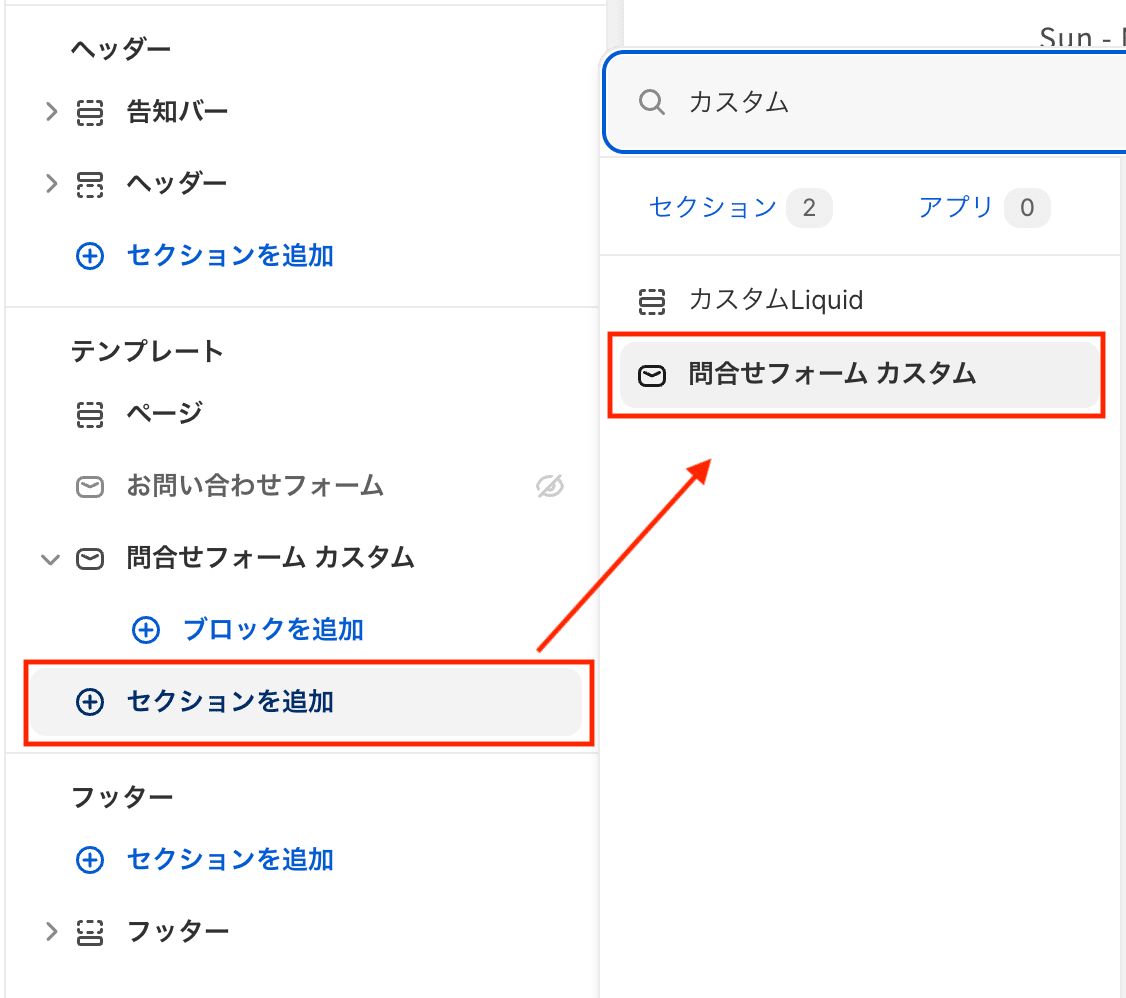Click the plus icon next to ブロックを追加

(146, 630)
